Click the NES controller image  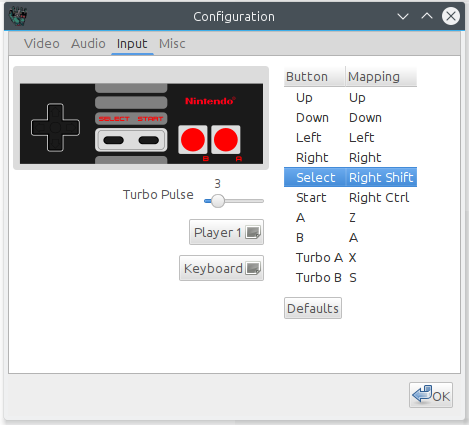[141, 124]
